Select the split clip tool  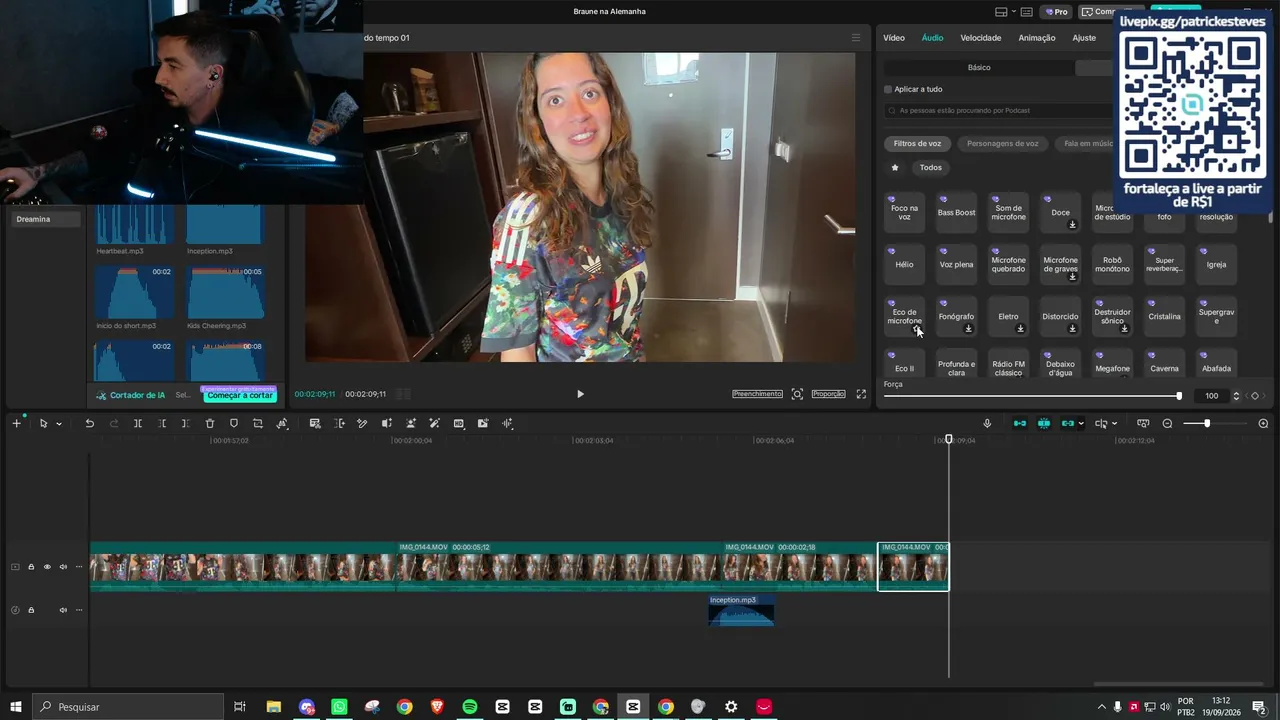pos(137,424)
